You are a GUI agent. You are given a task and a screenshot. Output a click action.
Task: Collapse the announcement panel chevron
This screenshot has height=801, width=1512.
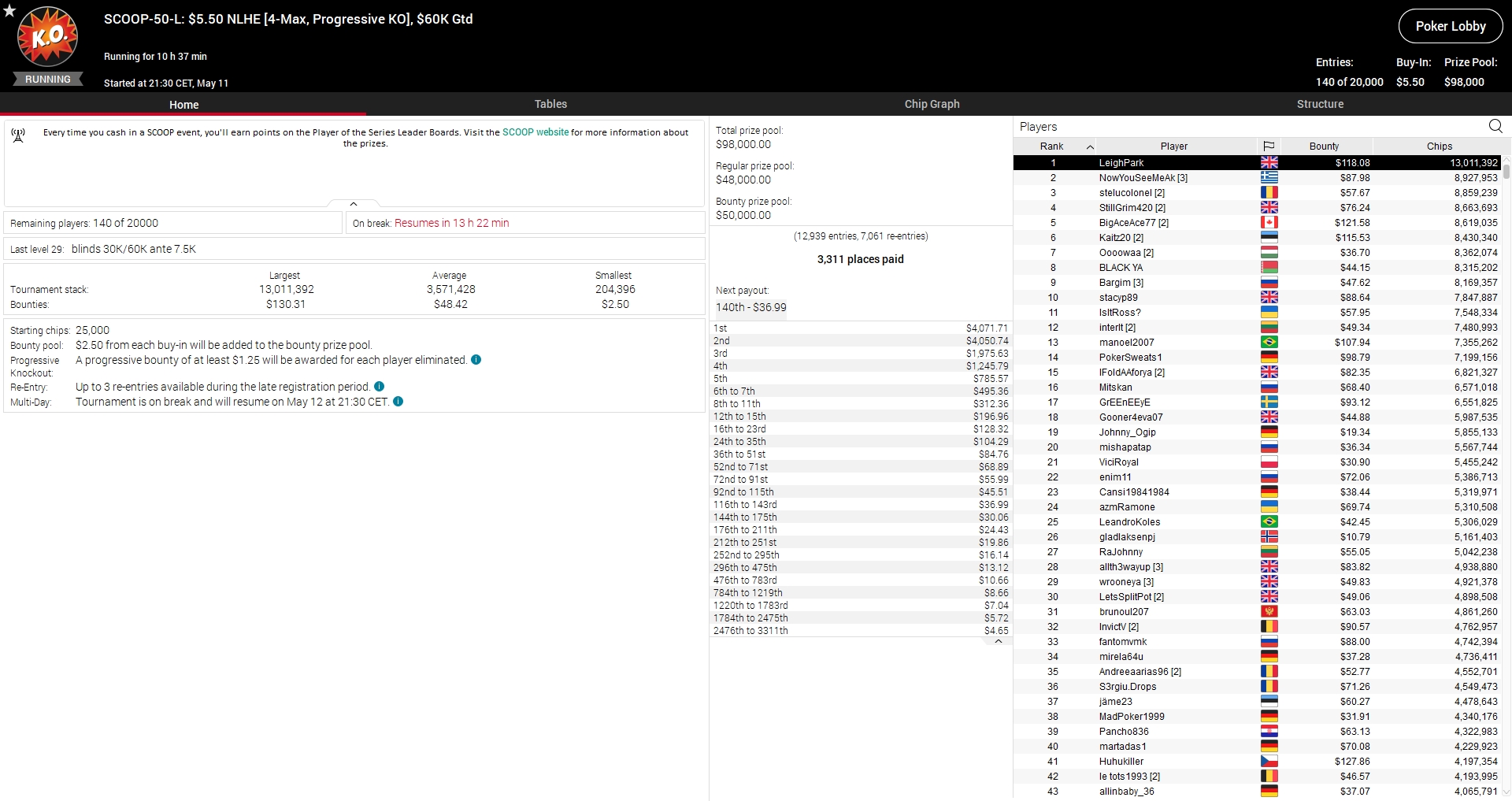pos(354,204)
